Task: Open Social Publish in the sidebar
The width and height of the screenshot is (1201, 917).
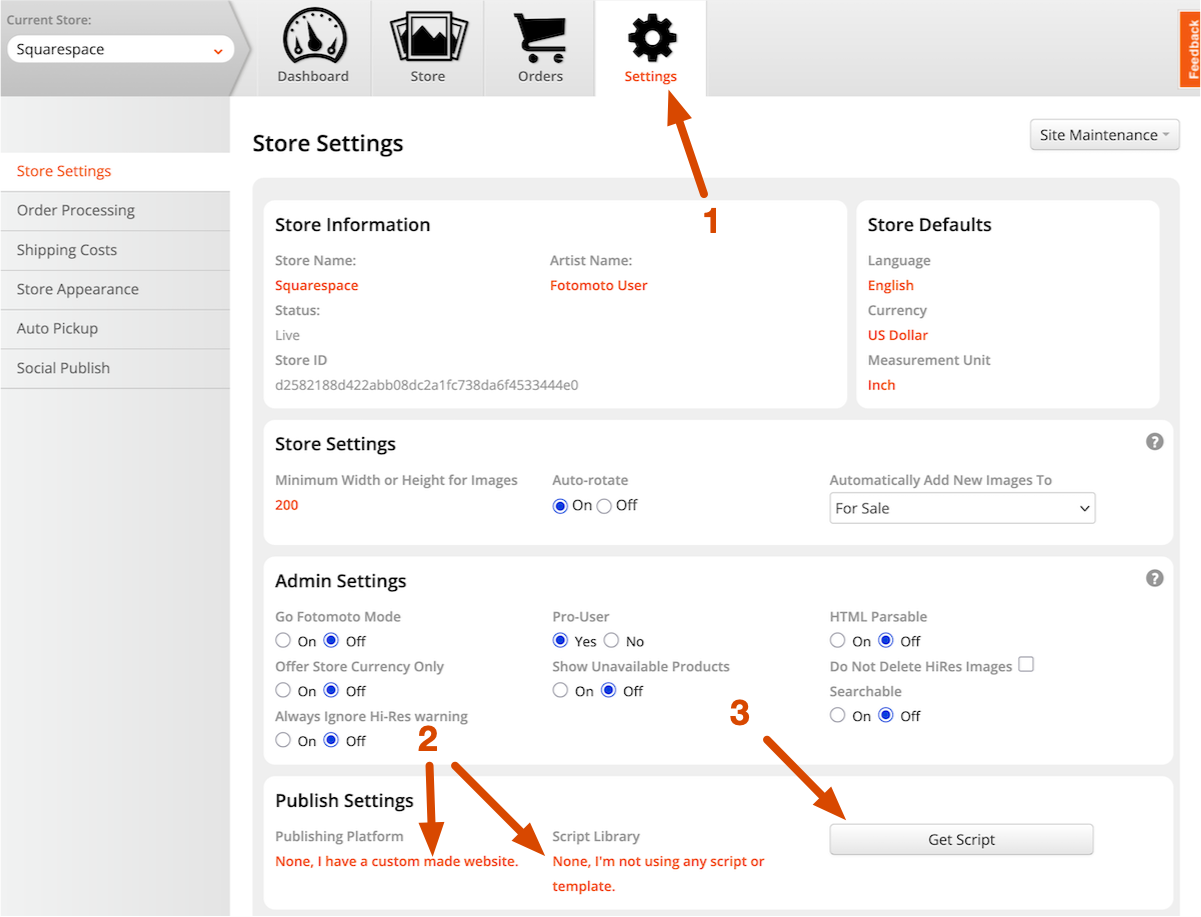Action: (x=115, y=368)
